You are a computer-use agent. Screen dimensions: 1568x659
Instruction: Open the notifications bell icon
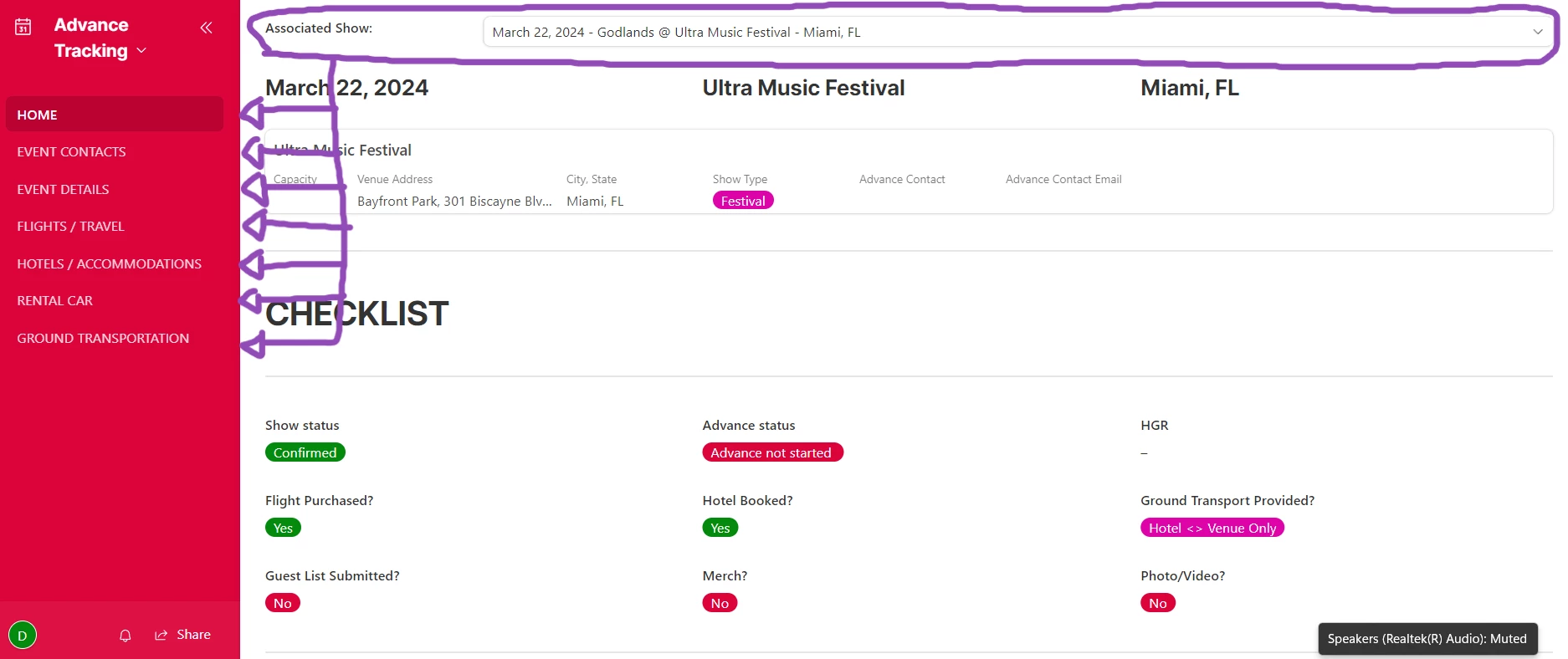(x=126, y=636)
